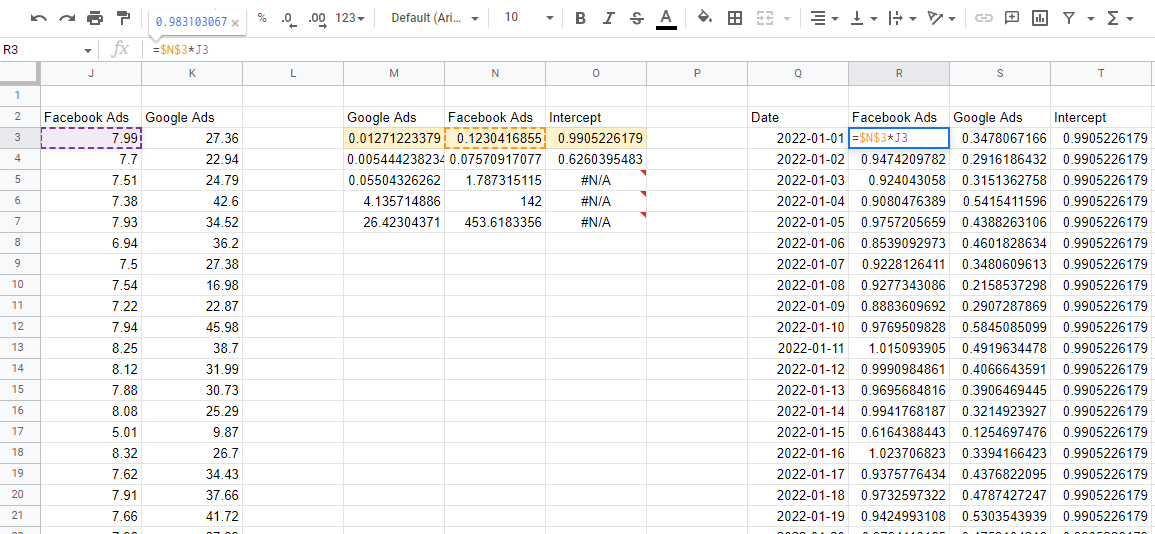Toggle strikethrough formatting

637,18
